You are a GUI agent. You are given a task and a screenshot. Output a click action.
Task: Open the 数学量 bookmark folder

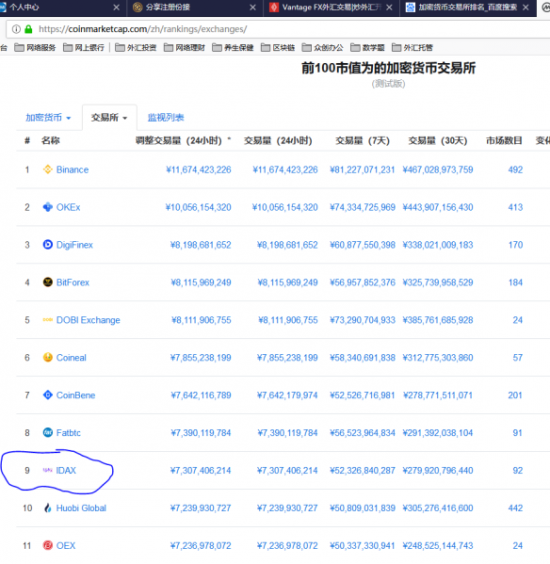coord(368,47)
